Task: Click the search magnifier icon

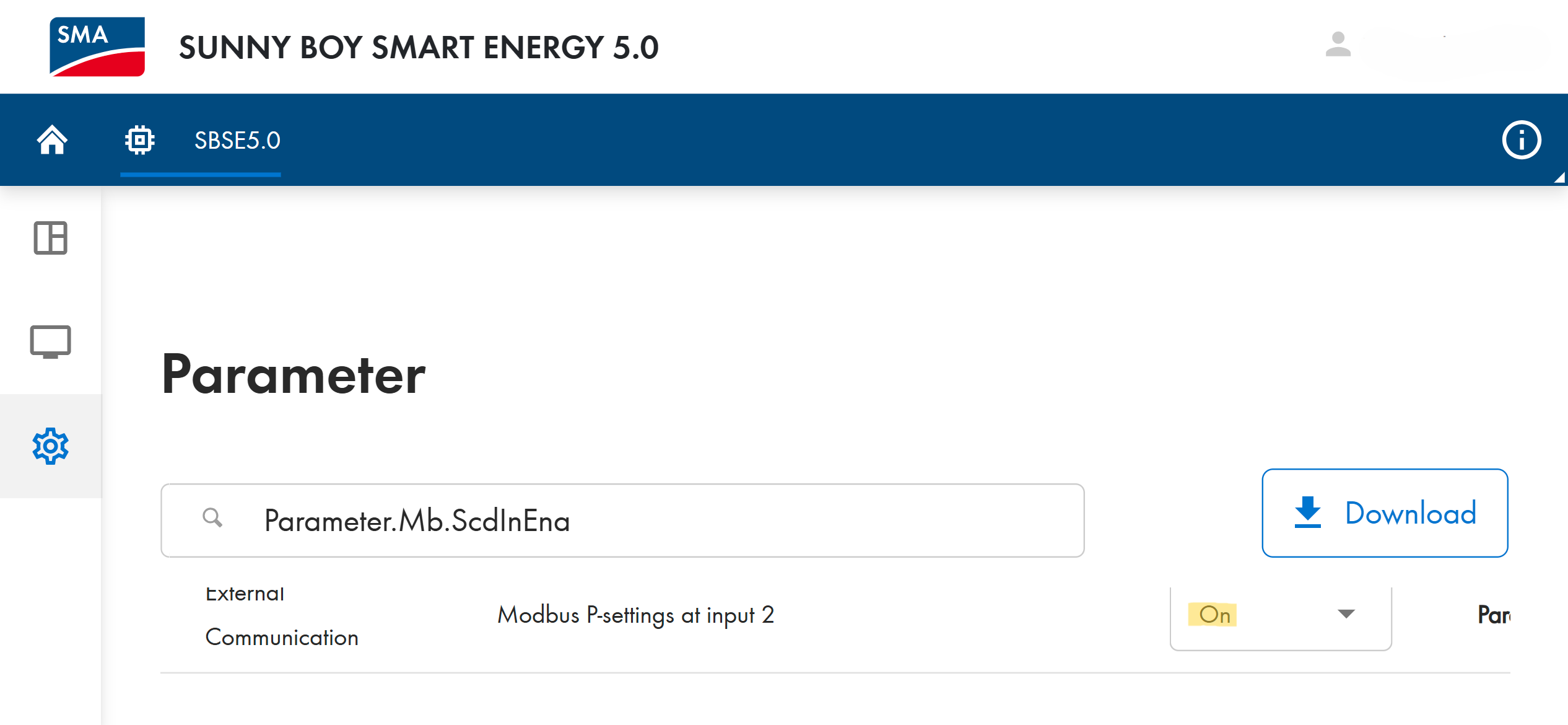Action: click(212, 518)
